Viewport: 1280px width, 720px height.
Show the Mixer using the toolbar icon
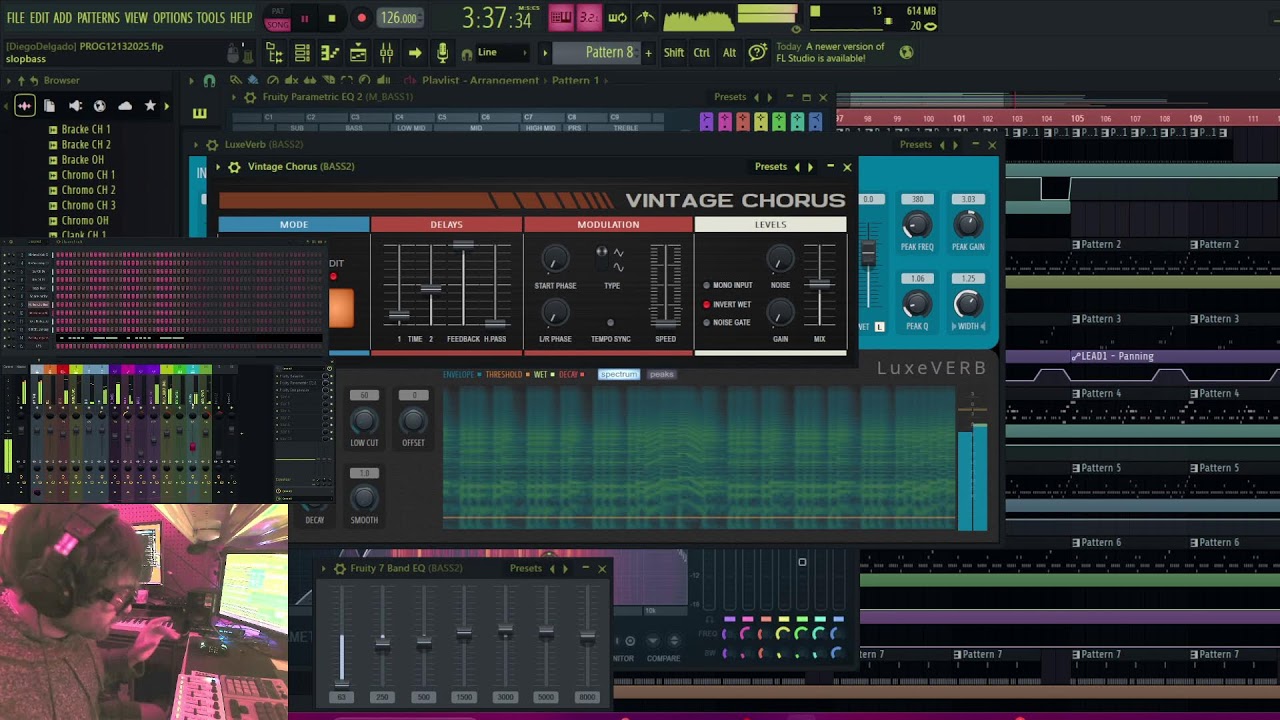point(386,53)
